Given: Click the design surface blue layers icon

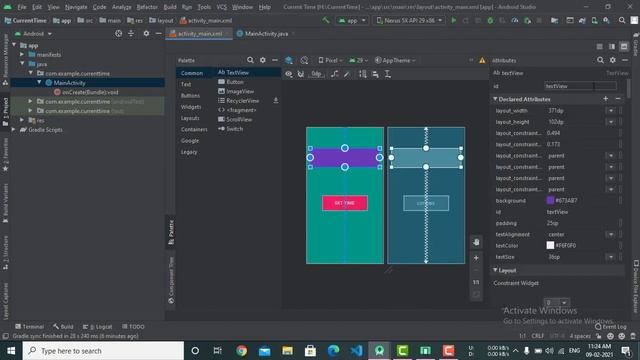Looking at the screenshot, I should [289, 60].
